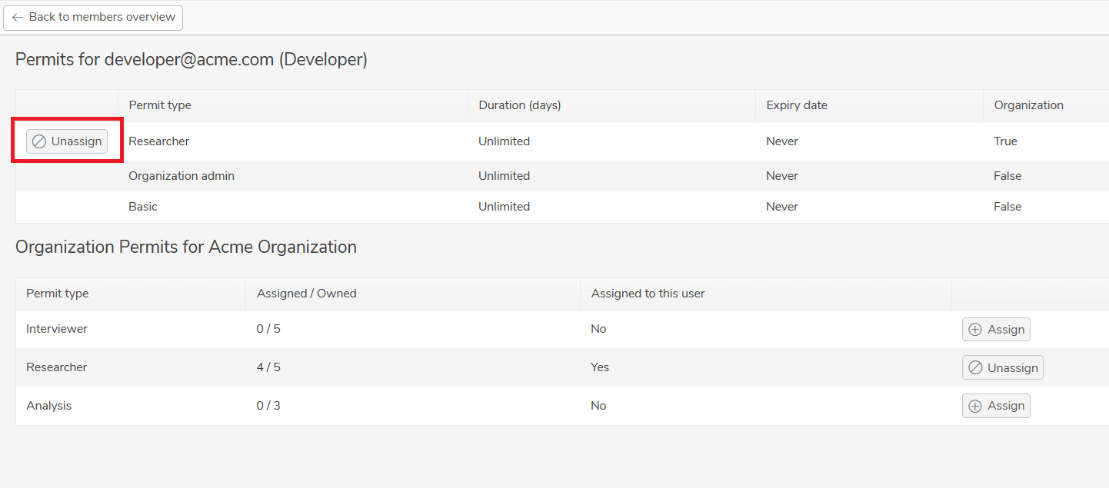Select the Assigned / Owned column header
The height and width of the screenshot is (488, 1109).
[x=306, y=294]
